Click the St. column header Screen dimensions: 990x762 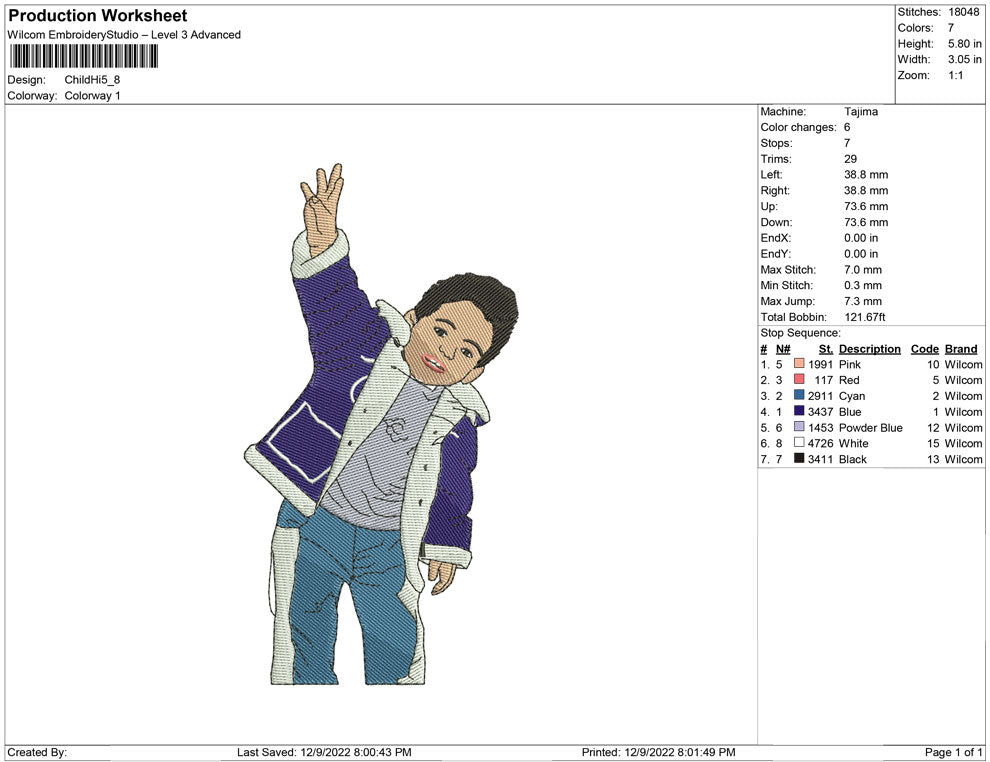tap(825, 349)
